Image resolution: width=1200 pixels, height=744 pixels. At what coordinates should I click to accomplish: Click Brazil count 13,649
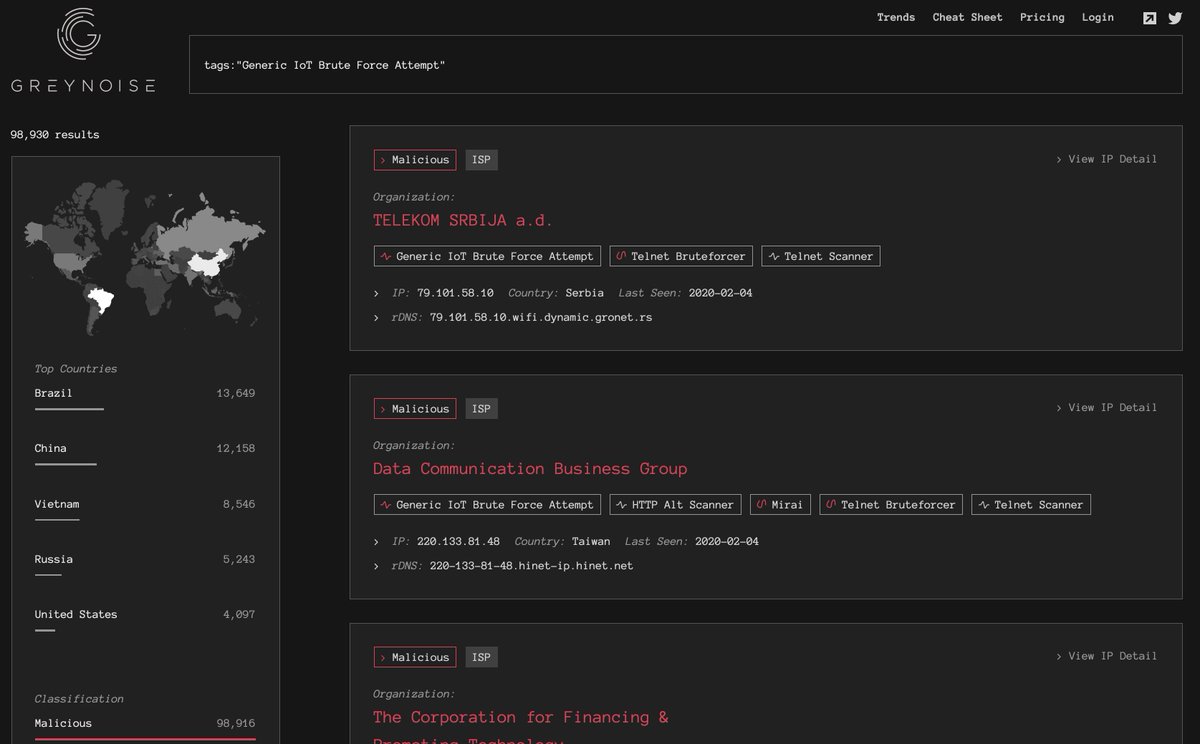pyautogui.click(x=235, y=393)
